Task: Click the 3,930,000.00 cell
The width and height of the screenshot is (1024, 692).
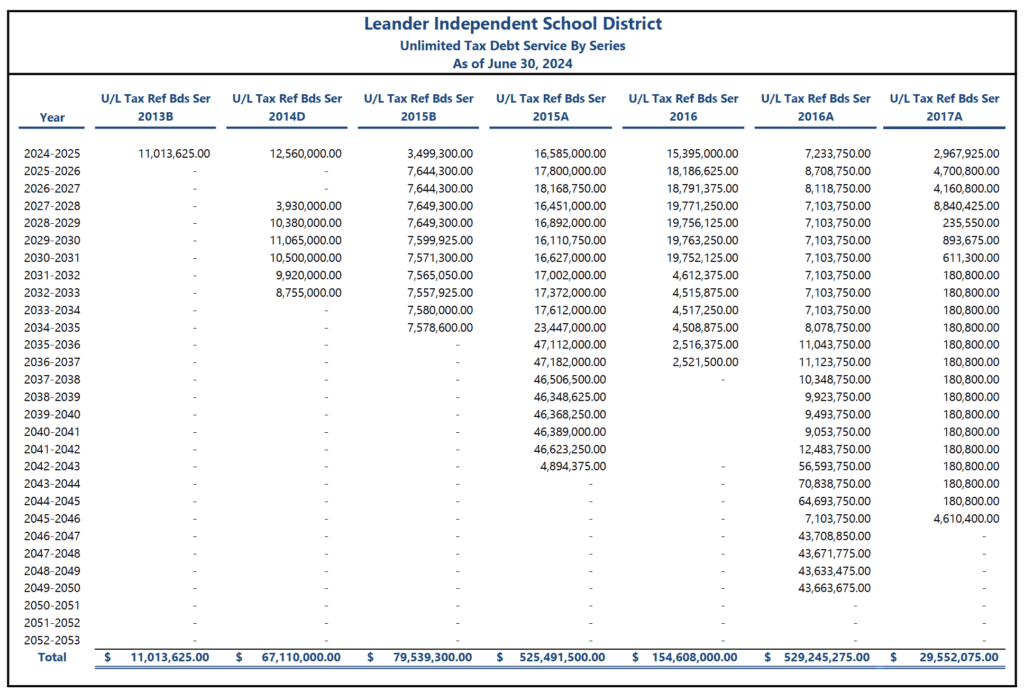Action: (x=309, y=206)
